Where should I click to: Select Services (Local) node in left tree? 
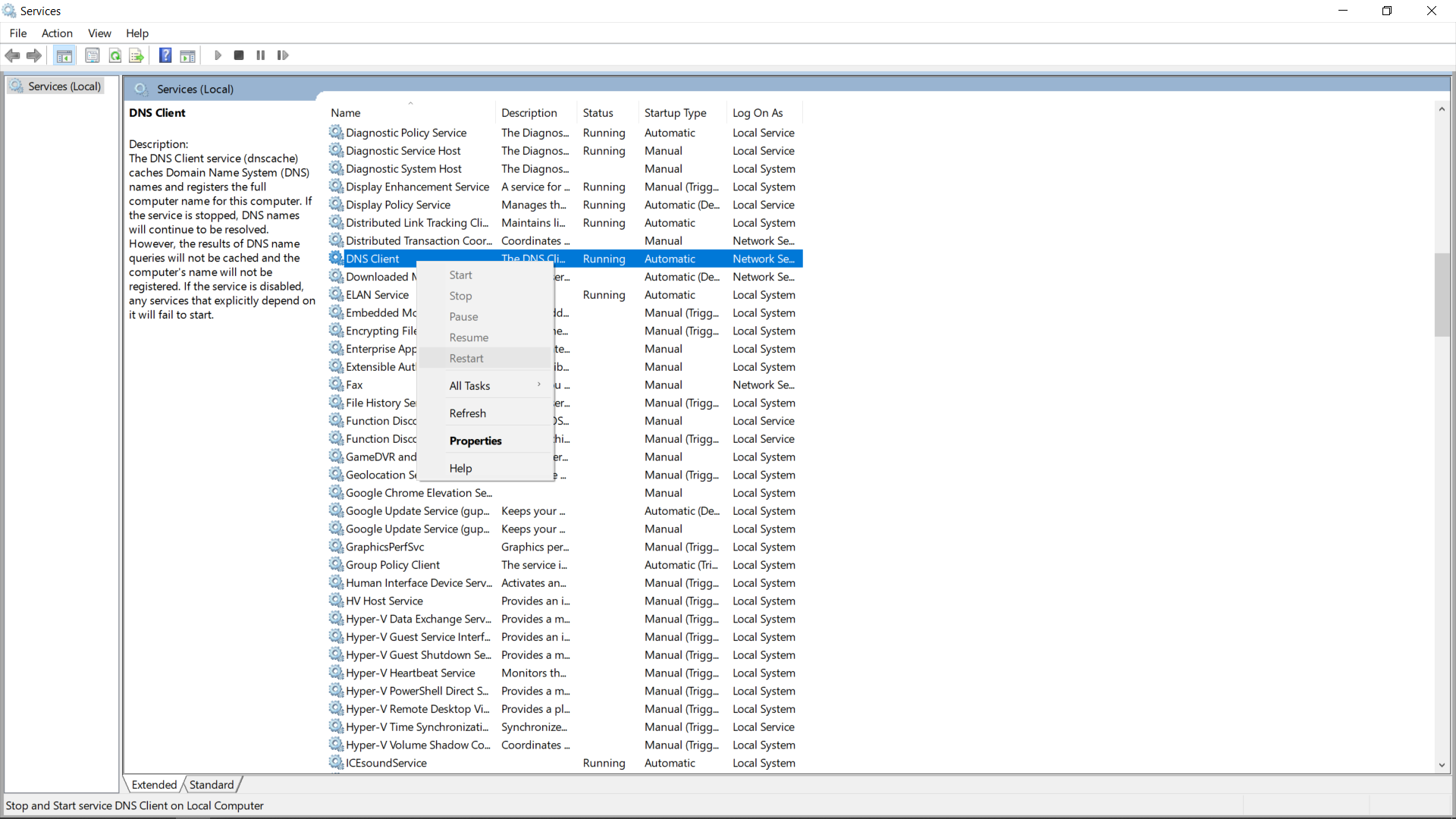point(55,86)
